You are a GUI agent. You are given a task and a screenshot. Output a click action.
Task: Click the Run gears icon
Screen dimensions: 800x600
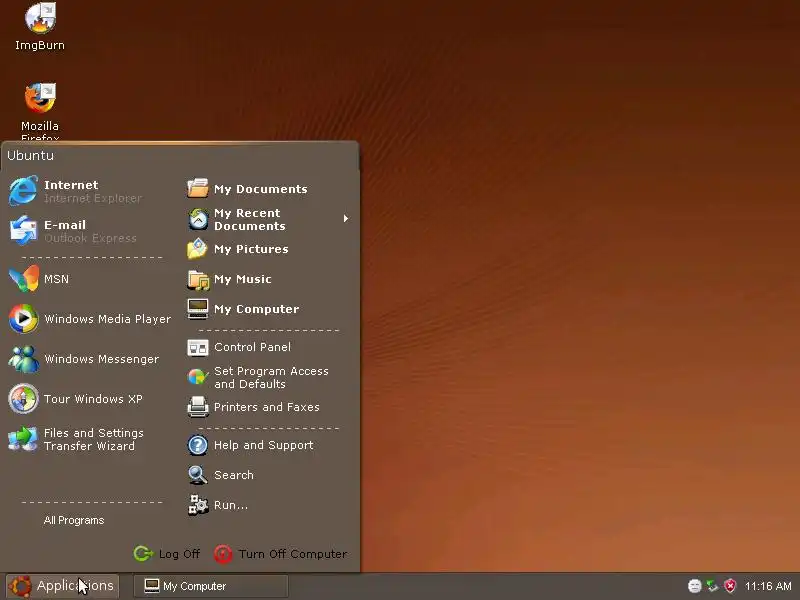(x=198, y=505)
